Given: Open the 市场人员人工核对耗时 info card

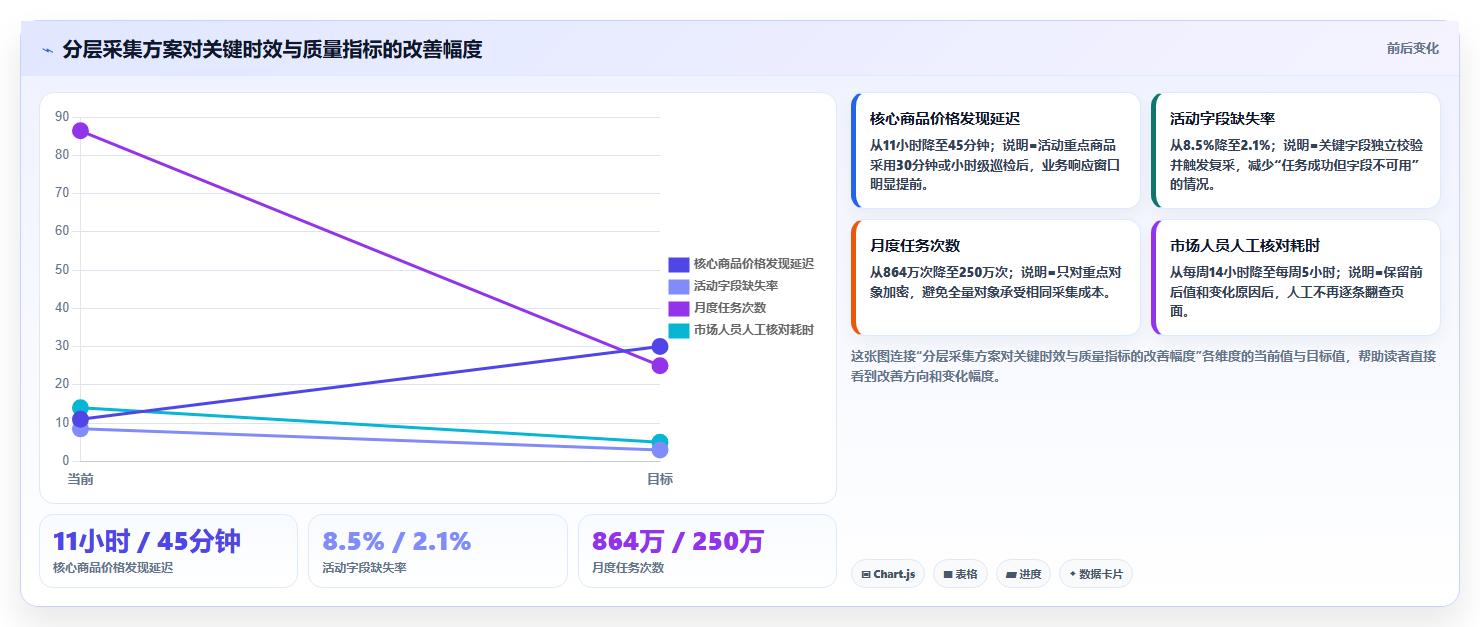Looking at the screenshot, I should (1296, 277).
